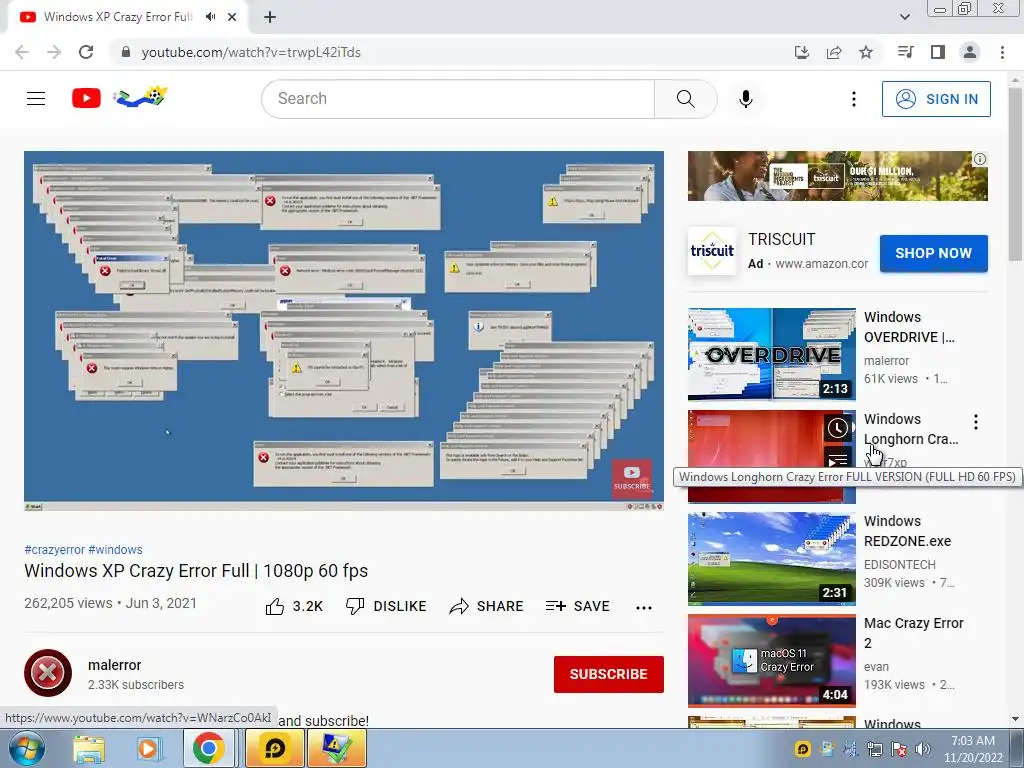Click the malerror channel under OVERDRIVE video
Image resolution: width=1024 pixels, height=768 pixels.
point(886,360)
